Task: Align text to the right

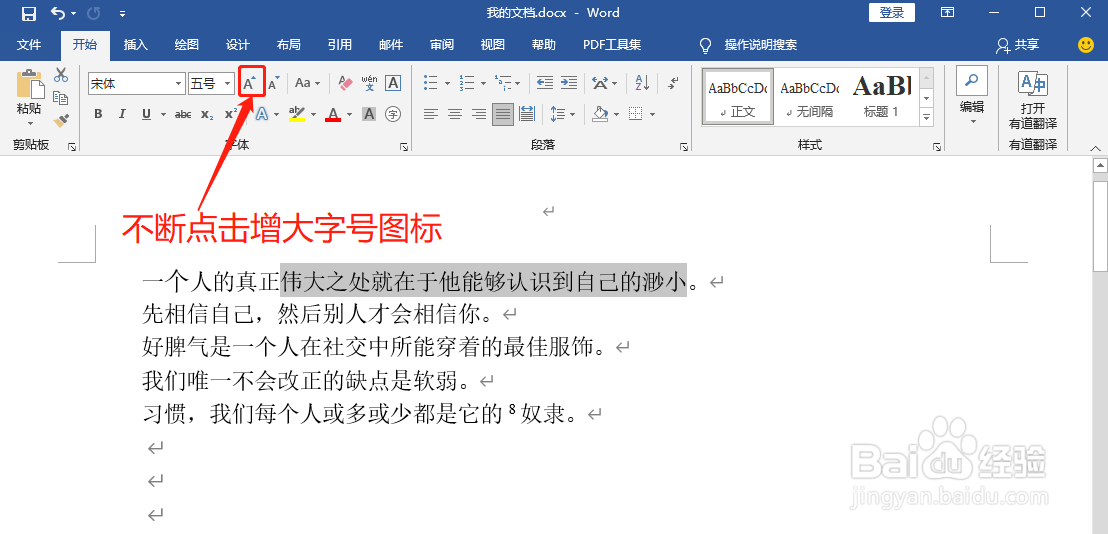Action: 479,114
